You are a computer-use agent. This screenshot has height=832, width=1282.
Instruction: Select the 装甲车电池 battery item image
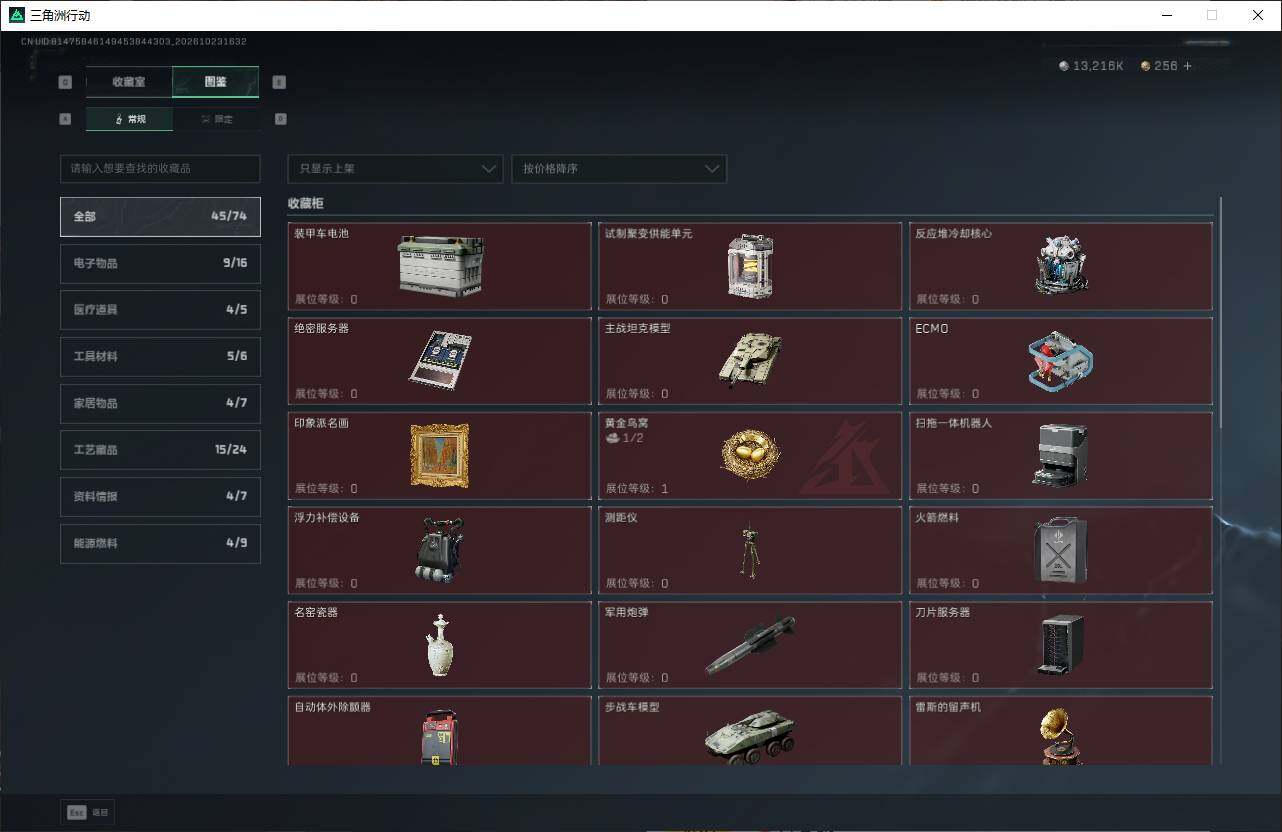click(x=441, y=266)
